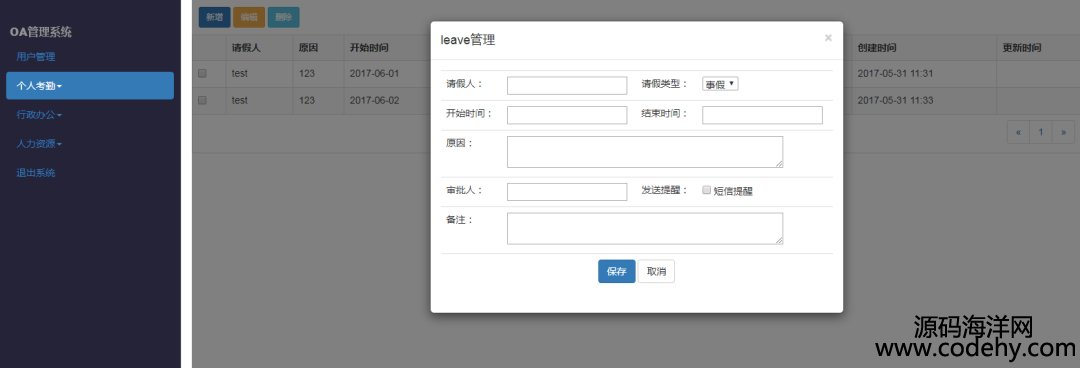Click the blue 新增 toolbar button

(214, 17)
